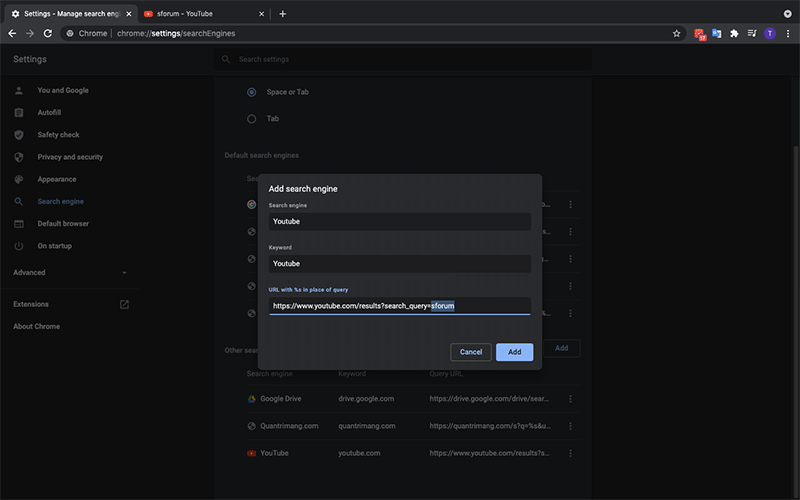Bookmark this page with star icon

(677, 33)
